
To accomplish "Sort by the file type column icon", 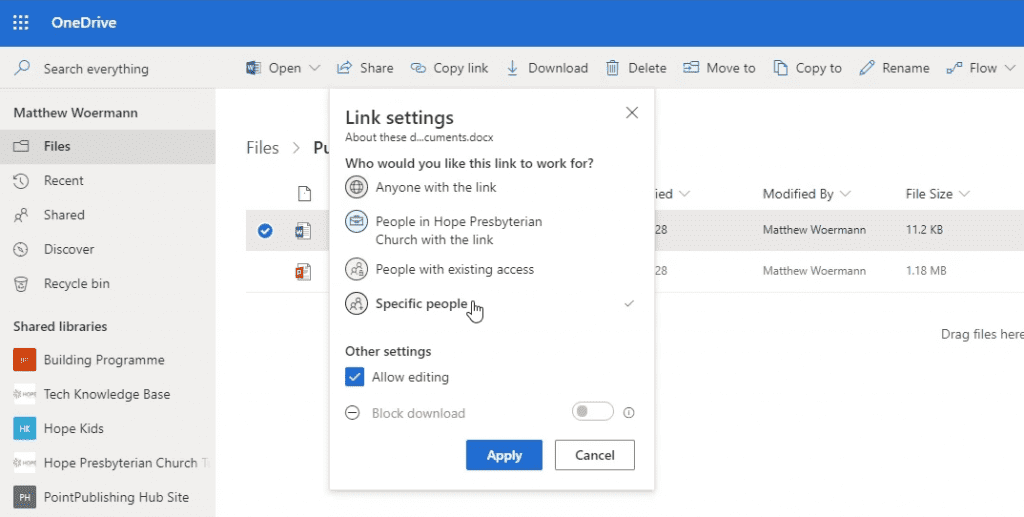I will coord(304,194).
